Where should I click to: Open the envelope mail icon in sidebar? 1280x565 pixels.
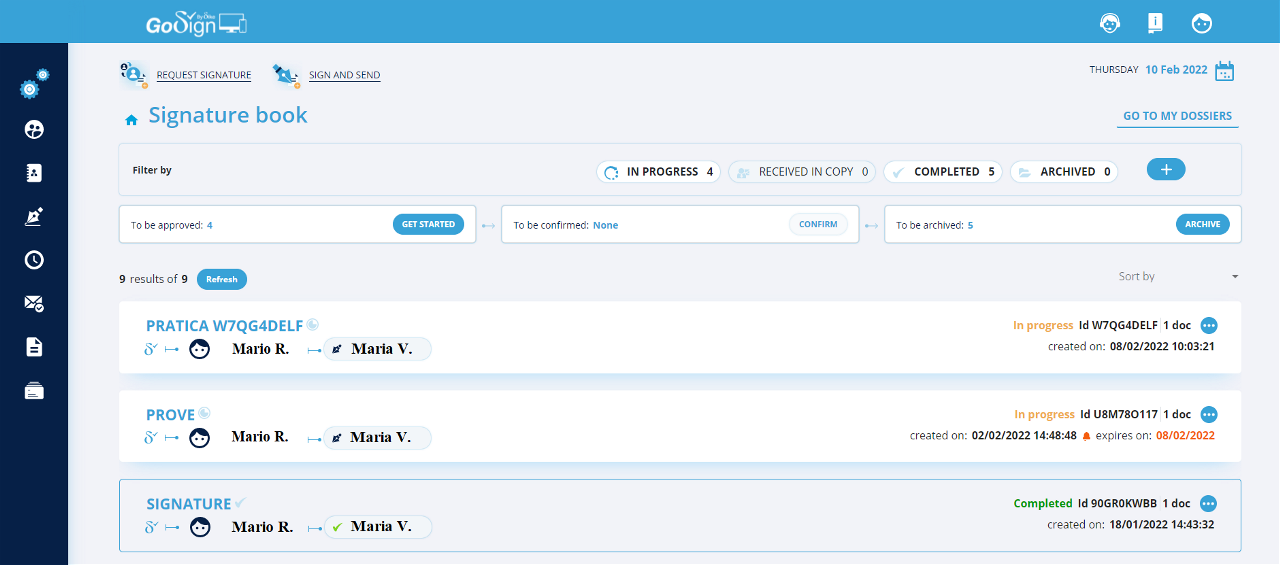[x=34, y=303]
